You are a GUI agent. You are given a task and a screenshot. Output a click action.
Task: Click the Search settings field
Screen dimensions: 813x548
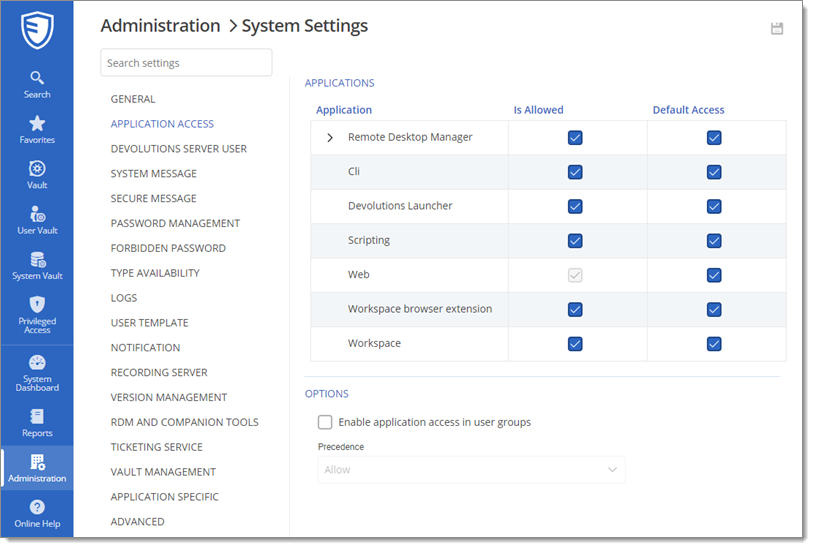pyautogui.click(x=186, y=63)
